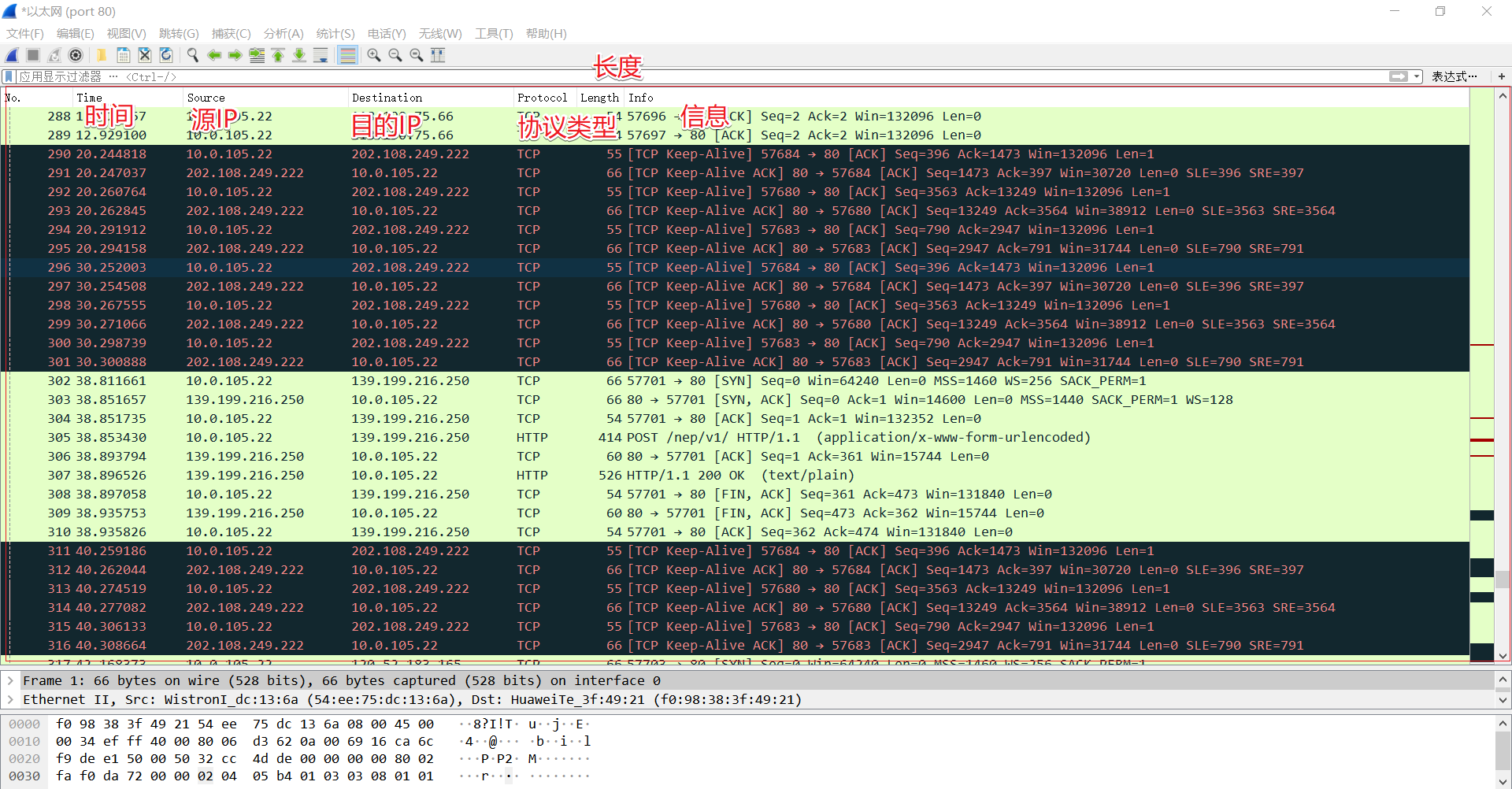Open the 捕获(C) menu
The image size is (1512, 789).
coord(232,33)
